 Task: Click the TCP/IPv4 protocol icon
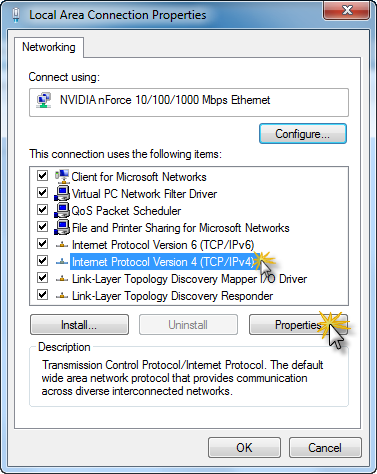[62, 262]
